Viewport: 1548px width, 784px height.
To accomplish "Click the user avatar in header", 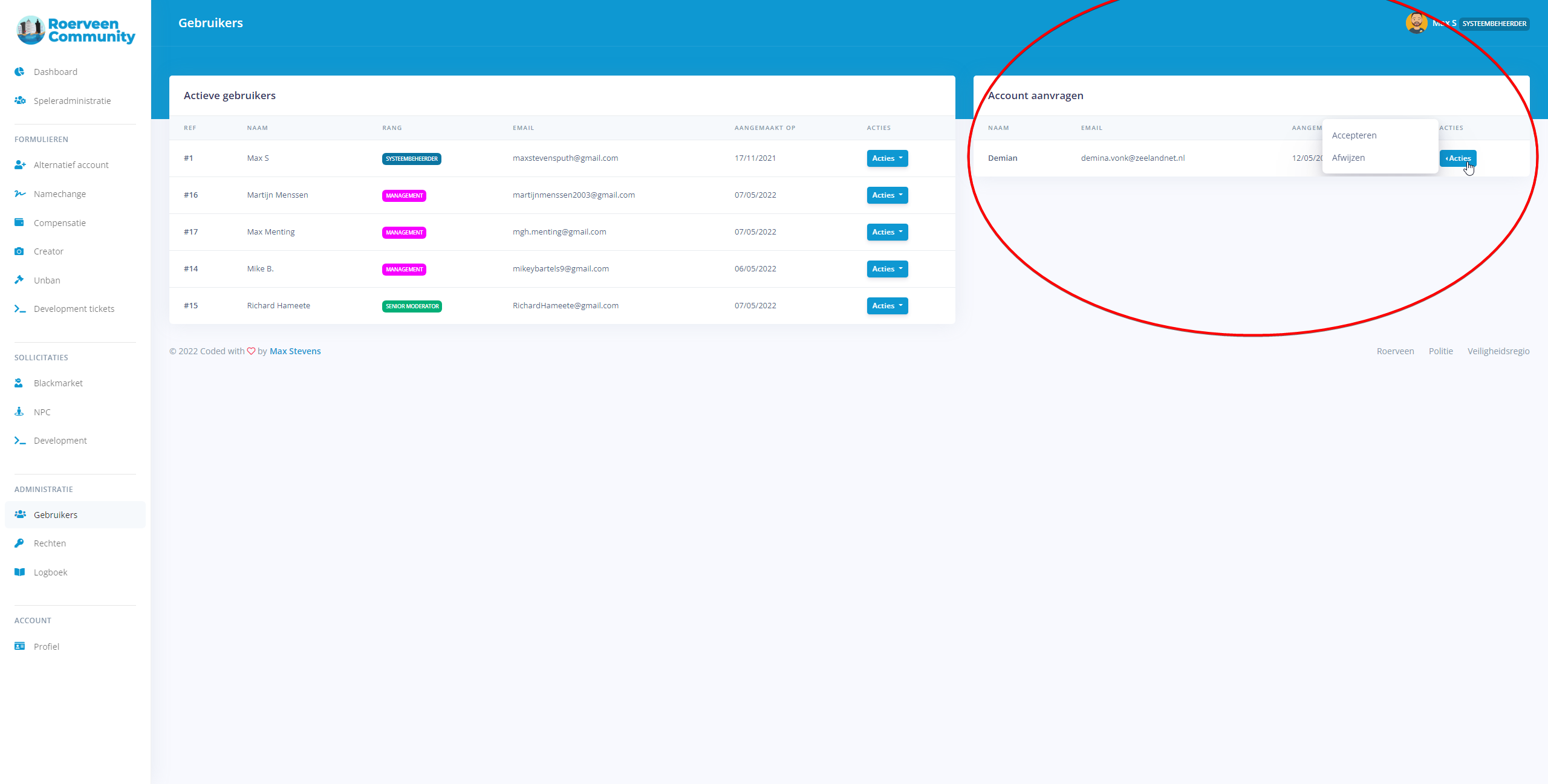I will tap(1416, 23).
